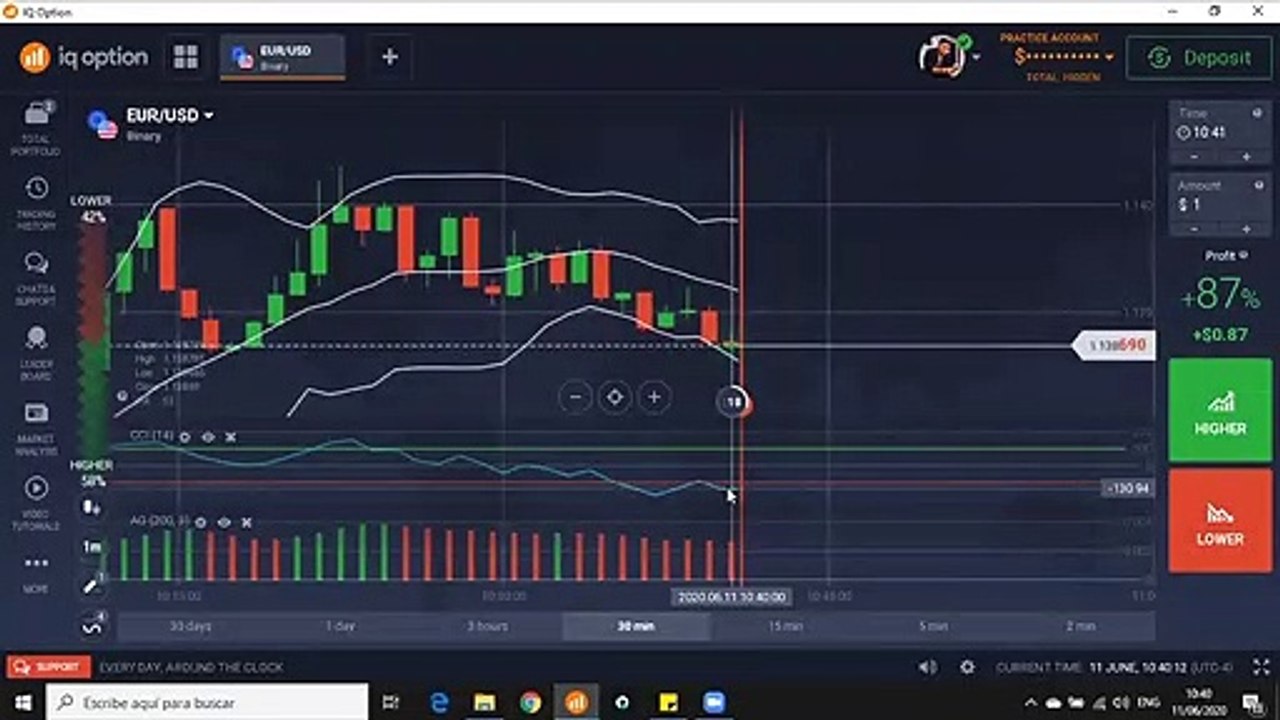Place a LOWER trade
Image resolution: width=1280 pixels, height=720 pixels.
(1220, 521)
